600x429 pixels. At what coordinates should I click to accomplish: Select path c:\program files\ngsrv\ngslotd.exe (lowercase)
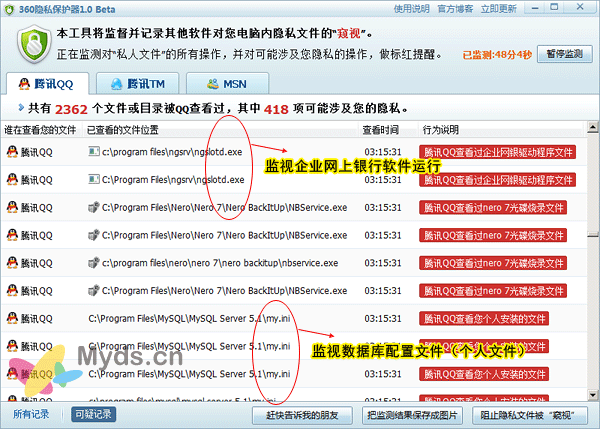(x=172, y=152)
